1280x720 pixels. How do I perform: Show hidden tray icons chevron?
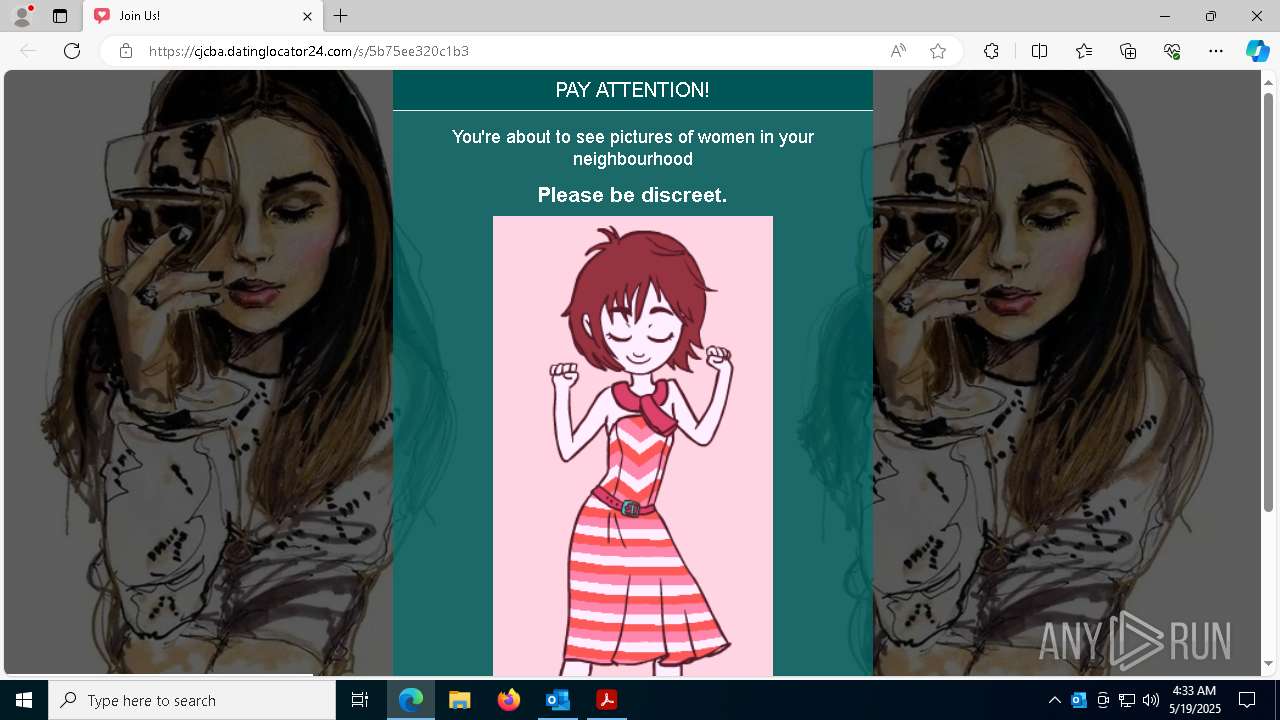[1054, 700]
